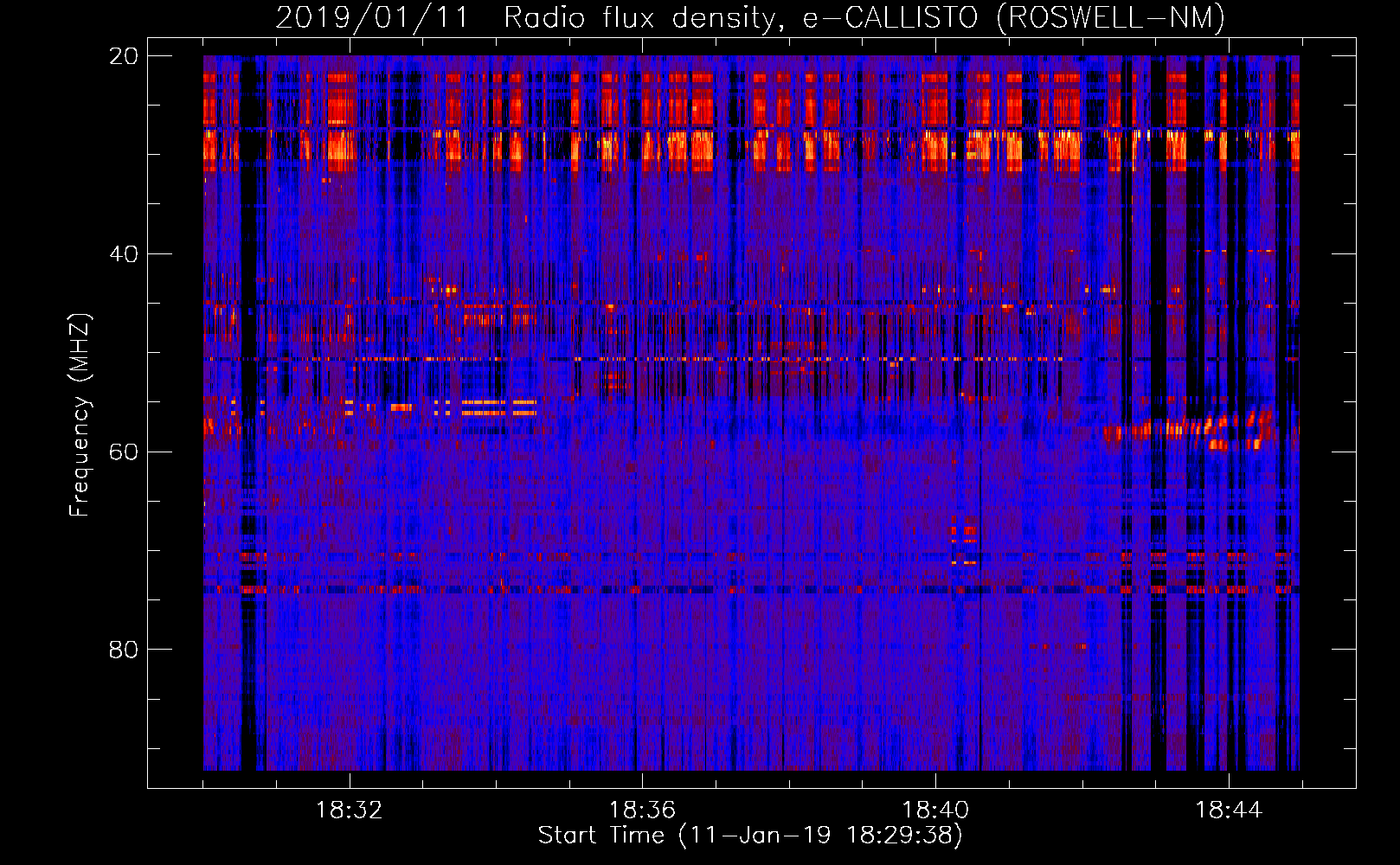Screen dimensions: 1400x865
Task: Click the 'Frequency (MHZ)' axis label
Action: pyautogui.click(x=80, y=415)
